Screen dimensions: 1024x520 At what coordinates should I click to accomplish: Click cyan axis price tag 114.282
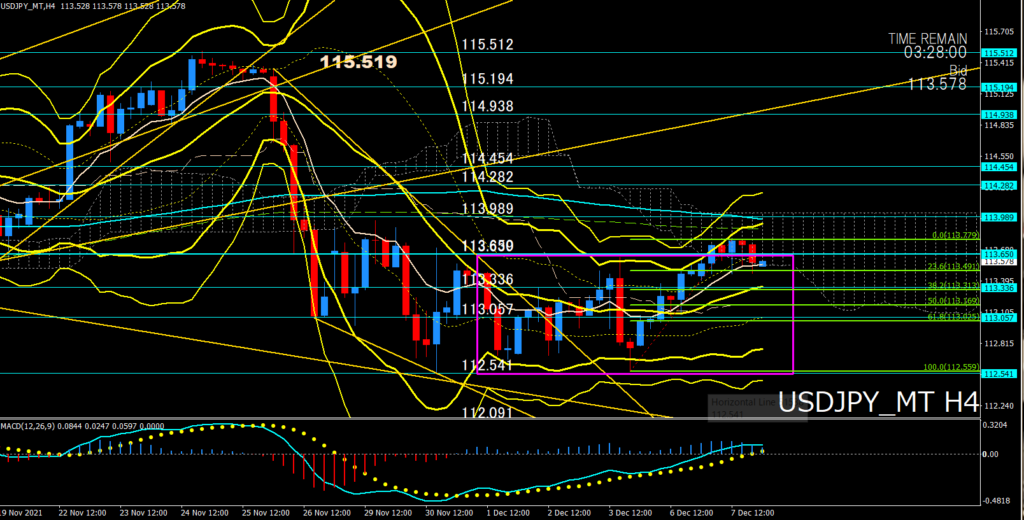coord(999,186)
